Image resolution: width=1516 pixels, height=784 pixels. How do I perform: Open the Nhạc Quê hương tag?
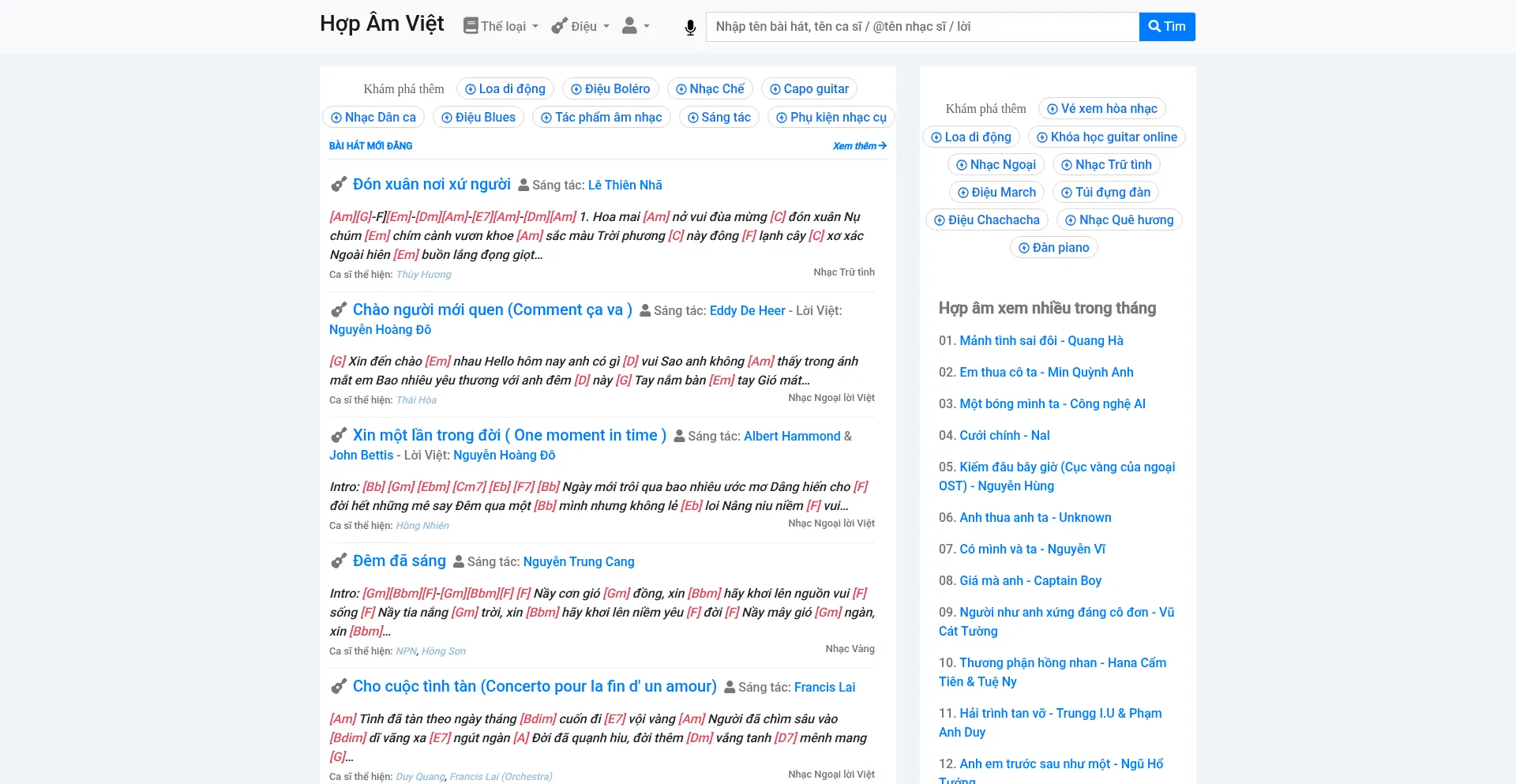1120,220
